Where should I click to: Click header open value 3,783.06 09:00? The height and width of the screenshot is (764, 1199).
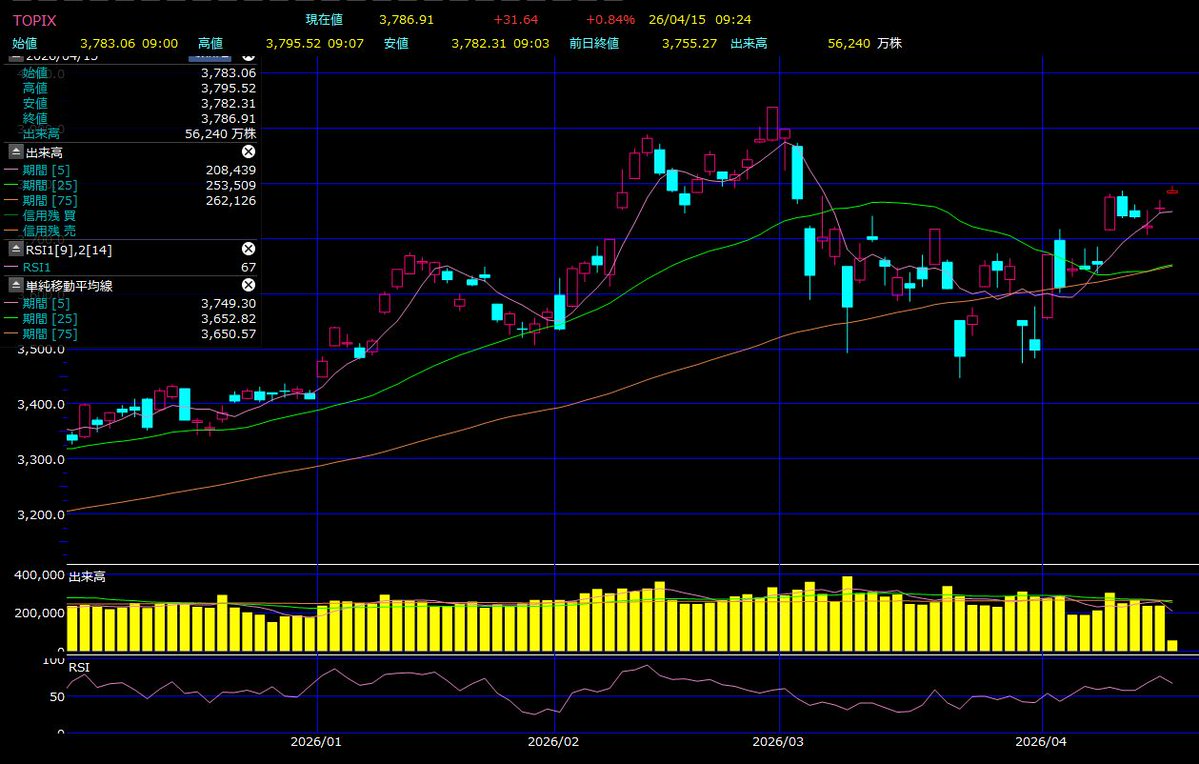pos(128,44)
